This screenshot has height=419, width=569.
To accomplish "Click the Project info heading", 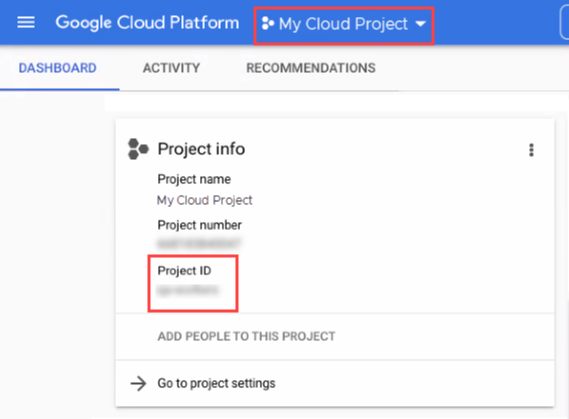I will (x=201, y=149).
